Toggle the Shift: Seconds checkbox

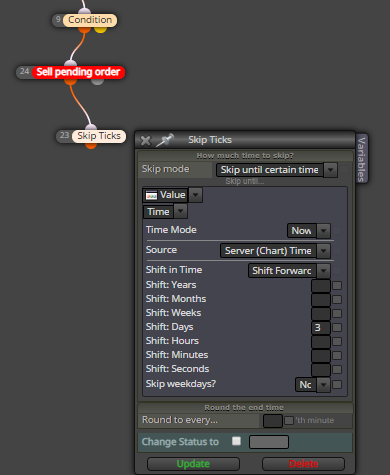pos(337,370)
